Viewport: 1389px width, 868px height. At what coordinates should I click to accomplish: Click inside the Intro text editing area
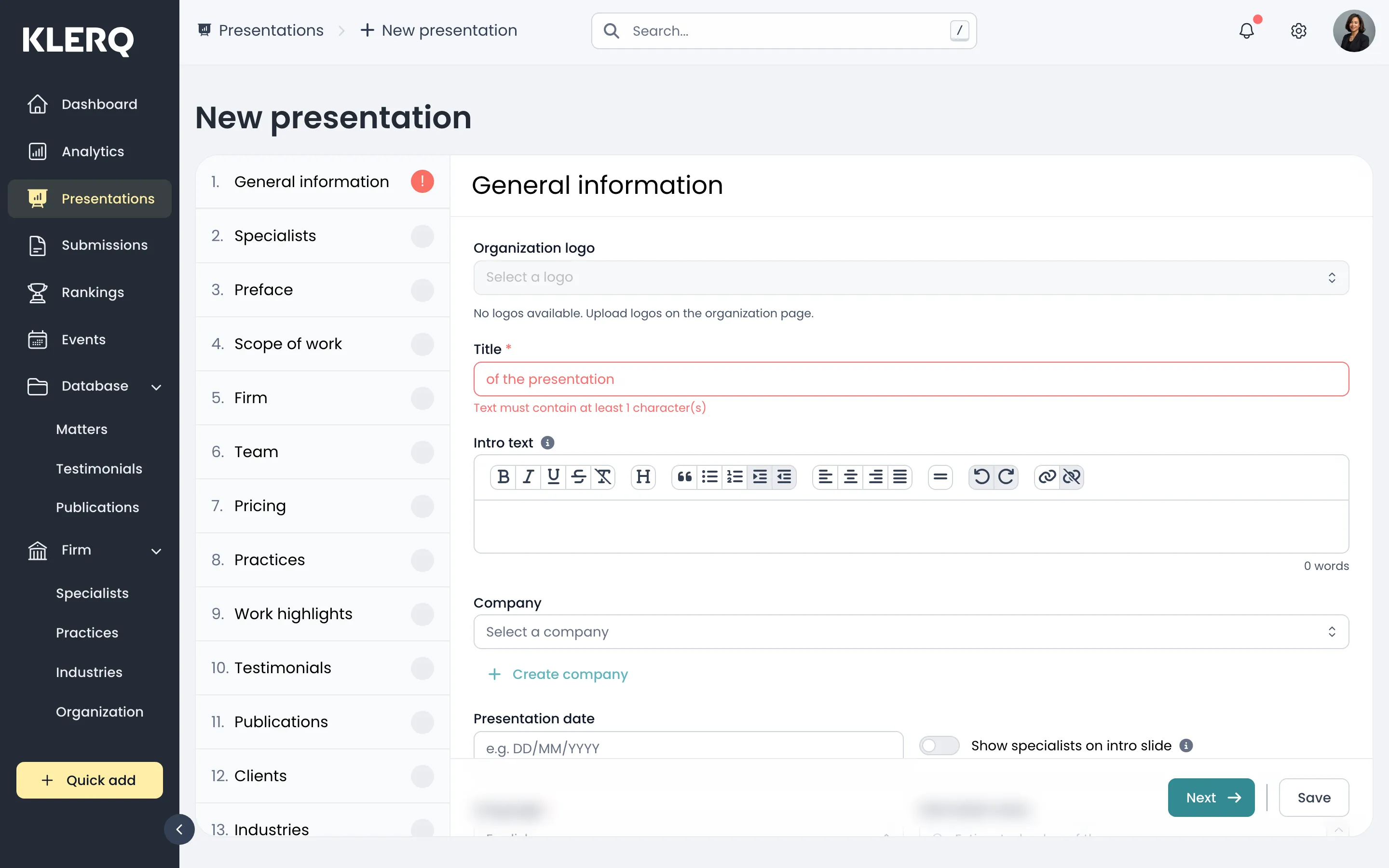tap(911, 527)
